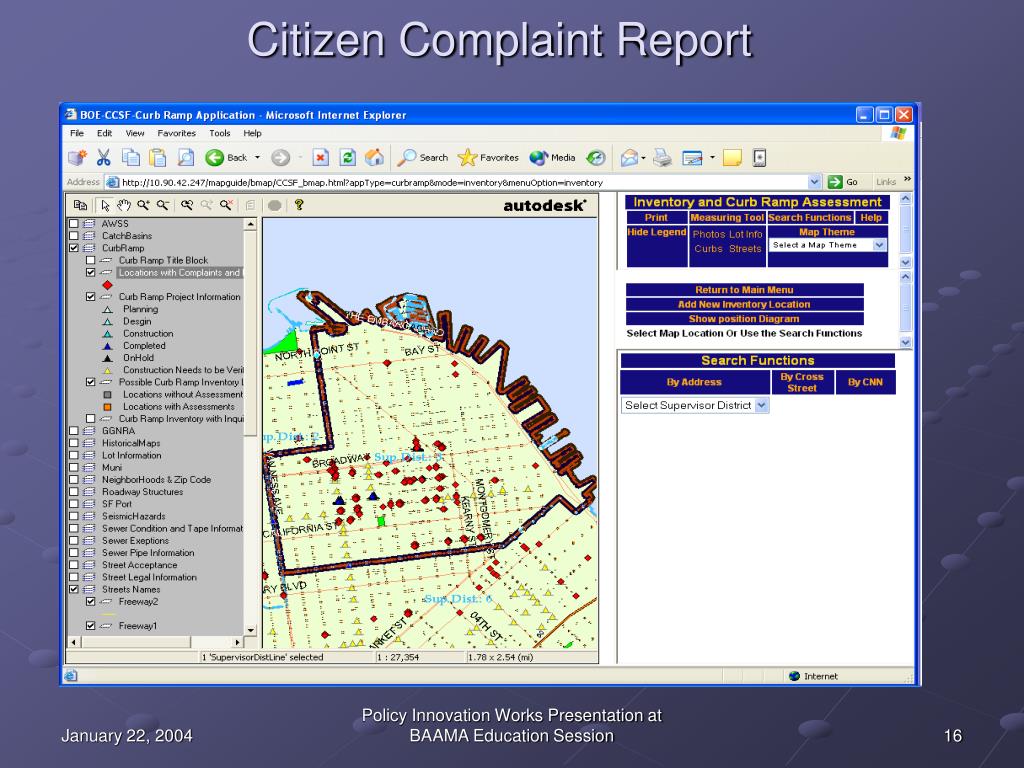Click the Print button in assessment panel
1024x768 pixels.
tap(656, 217)
